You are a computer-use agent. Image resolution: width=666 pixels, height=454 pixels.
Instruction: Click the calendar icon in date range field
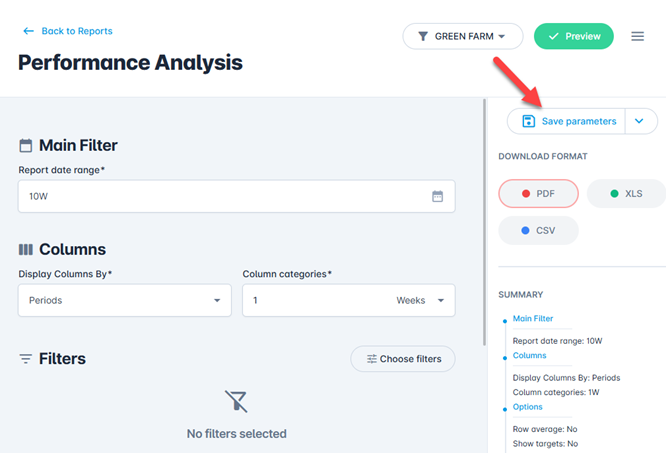(437, 197)
